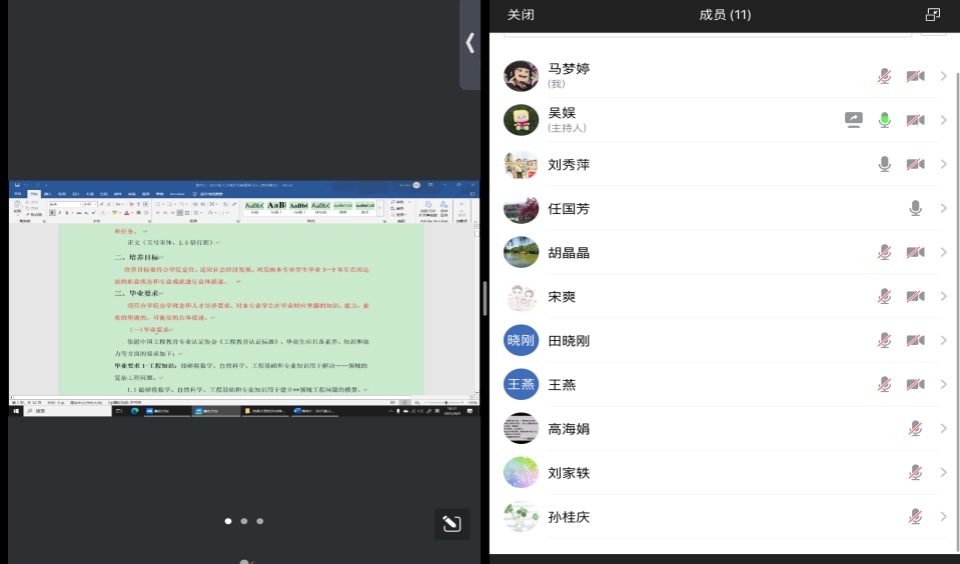Pop out the members panel window icon
This screenshot has width=960, height=564.
point(932,15)
